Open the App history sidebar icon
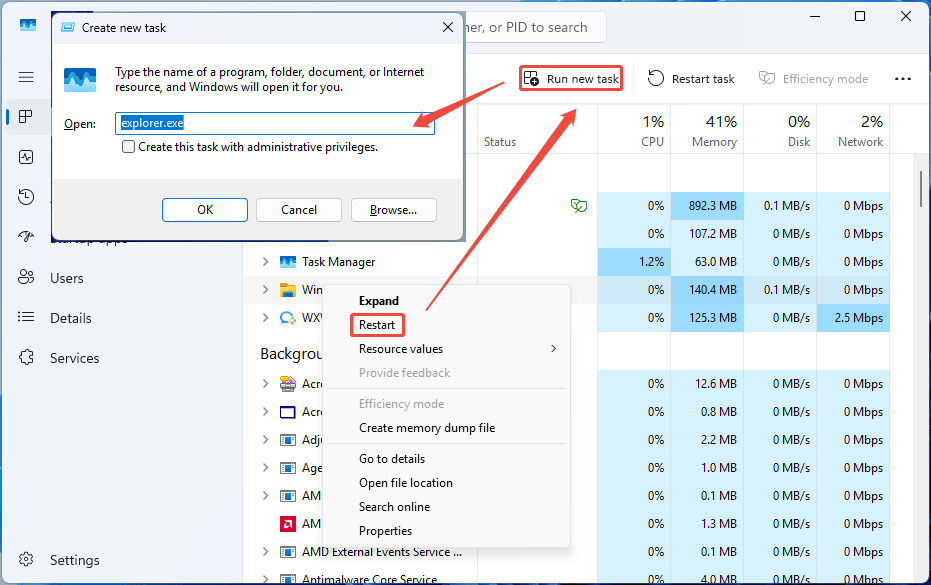The image size is (931, 585). coord(26,196)
